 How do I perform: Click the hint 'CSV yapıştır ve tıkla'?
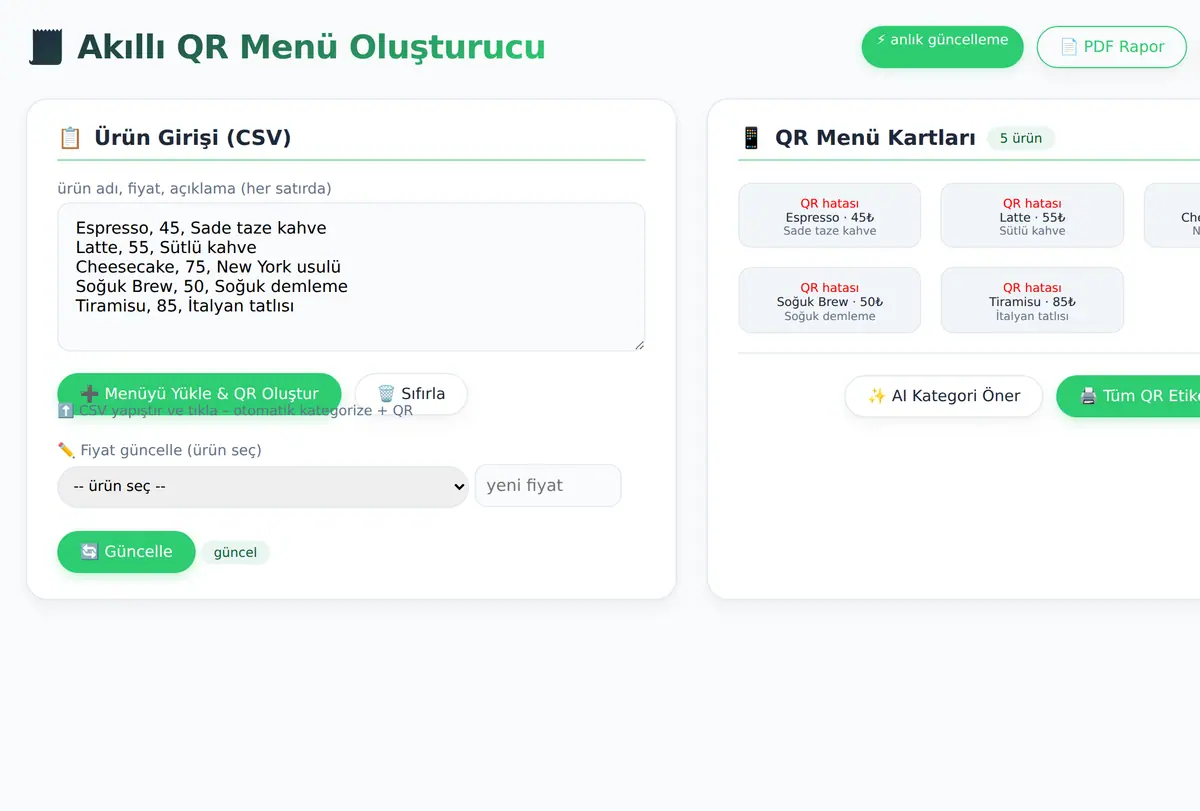[235, 410]
